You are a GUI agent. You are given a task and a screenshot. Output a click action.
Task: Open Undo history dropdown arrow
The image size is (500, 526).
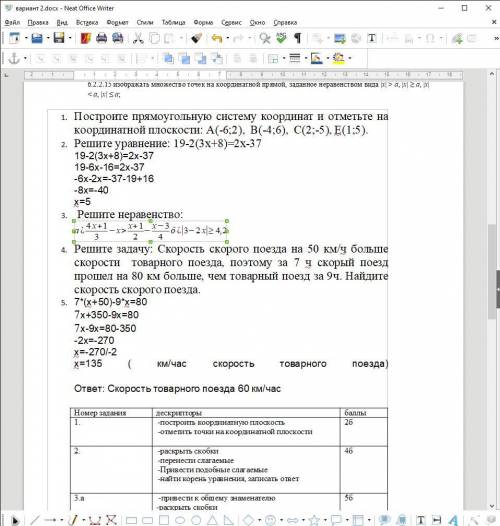[228, 38]
